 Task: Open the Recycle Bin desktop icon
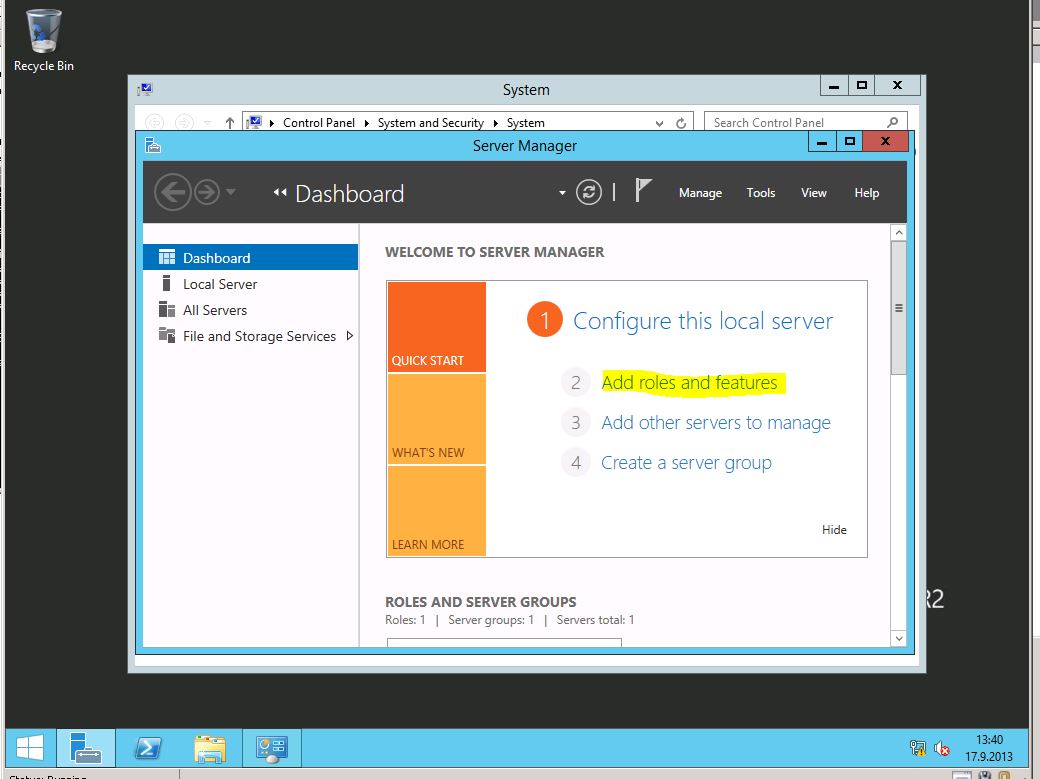click(44, 40)
